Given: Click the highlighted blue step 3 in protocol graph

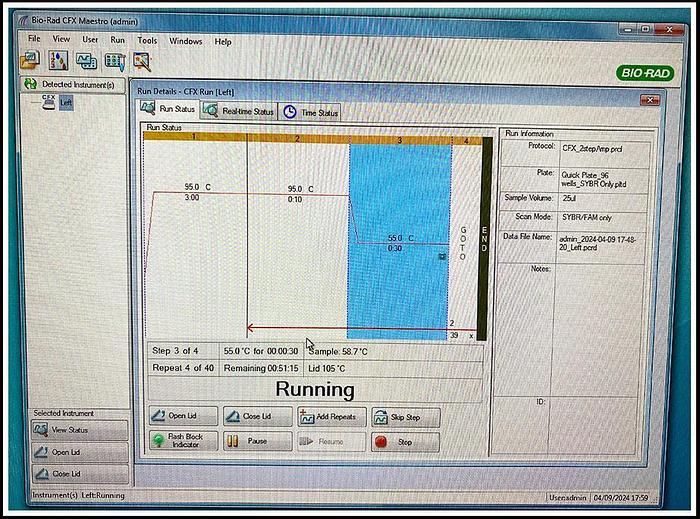Looking at the screenshot, I should tap(399, 200).
